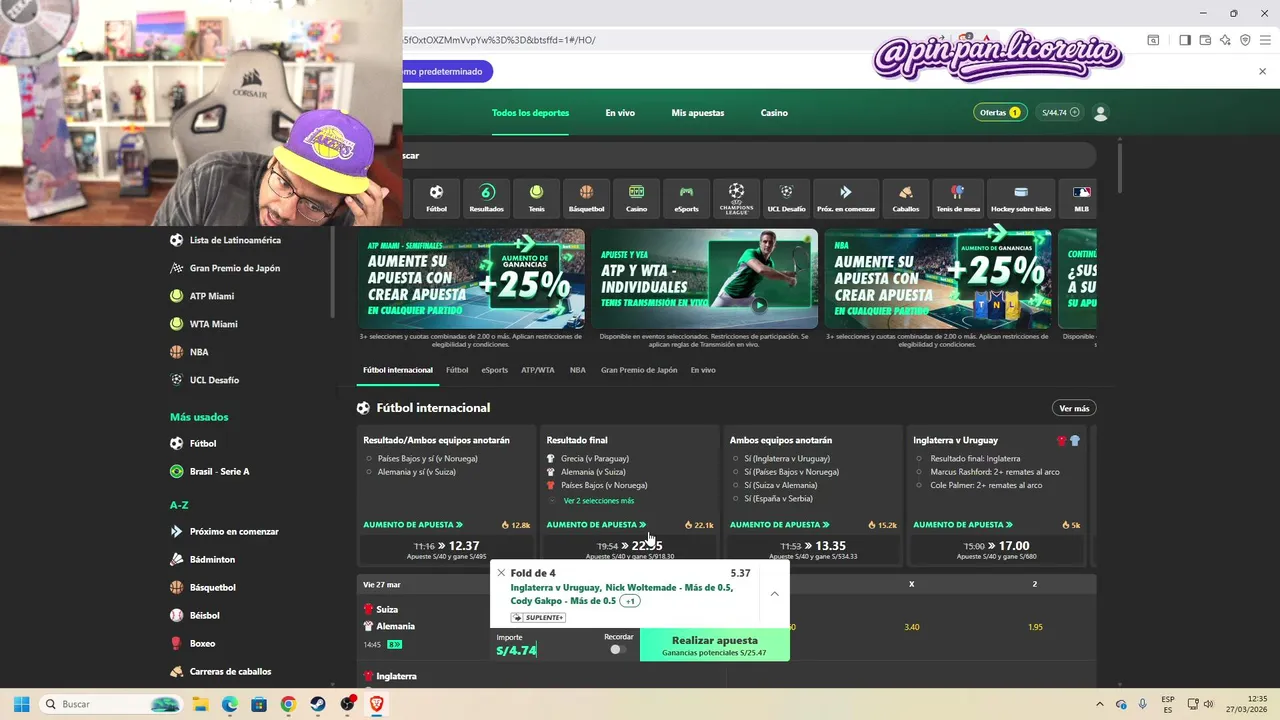
Task: Toggle the Recordar stake switch
Action: [617, 650]
